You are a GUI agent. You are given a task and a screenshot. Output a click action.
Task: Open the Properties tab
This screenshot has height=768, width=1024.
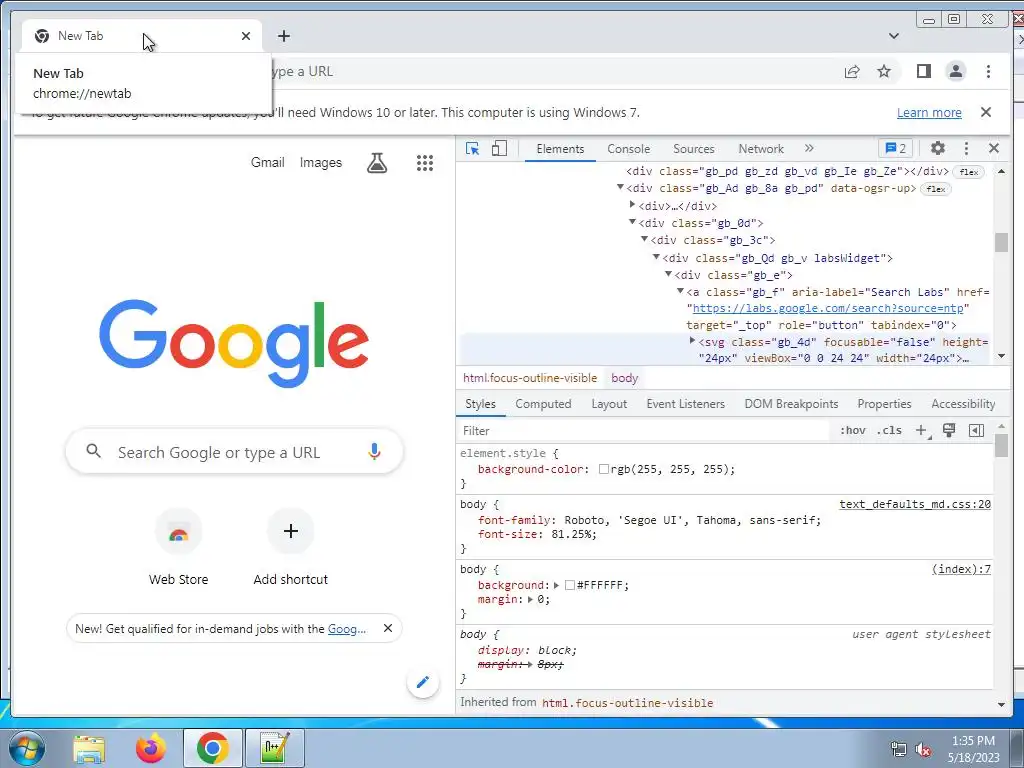(x=884, y=404)
